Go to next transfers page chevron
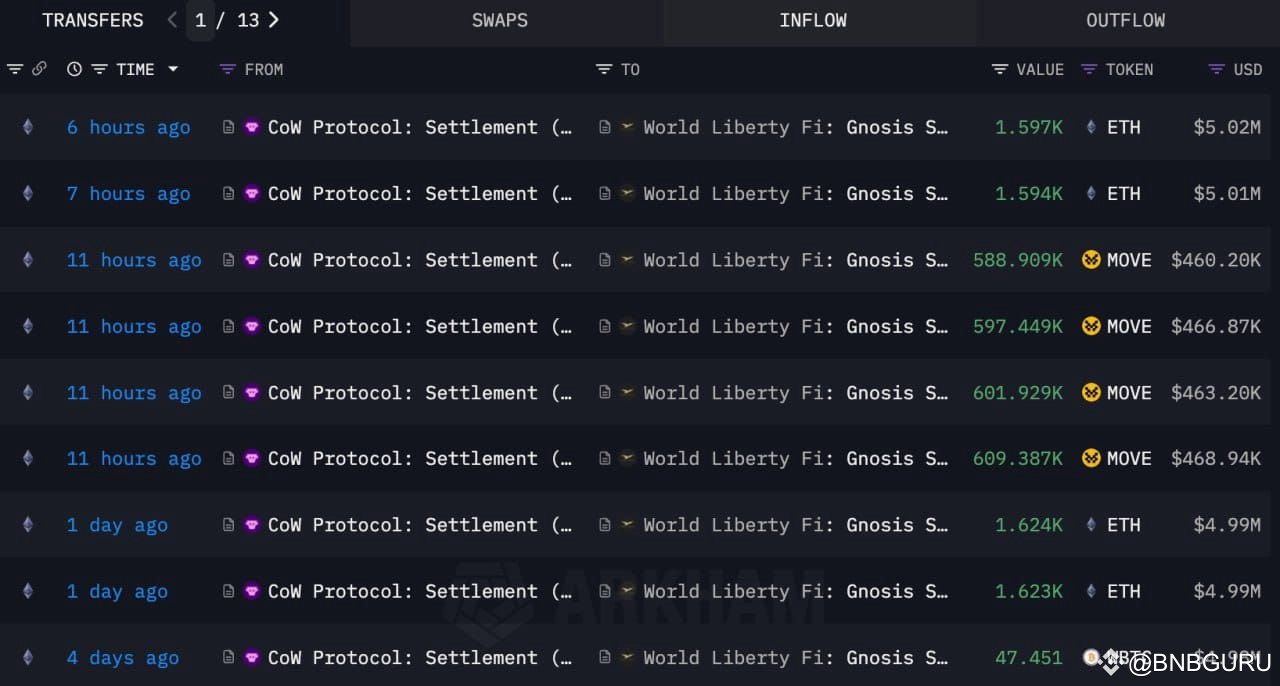Screen dimensions: 1280x686 click(274, 20)
